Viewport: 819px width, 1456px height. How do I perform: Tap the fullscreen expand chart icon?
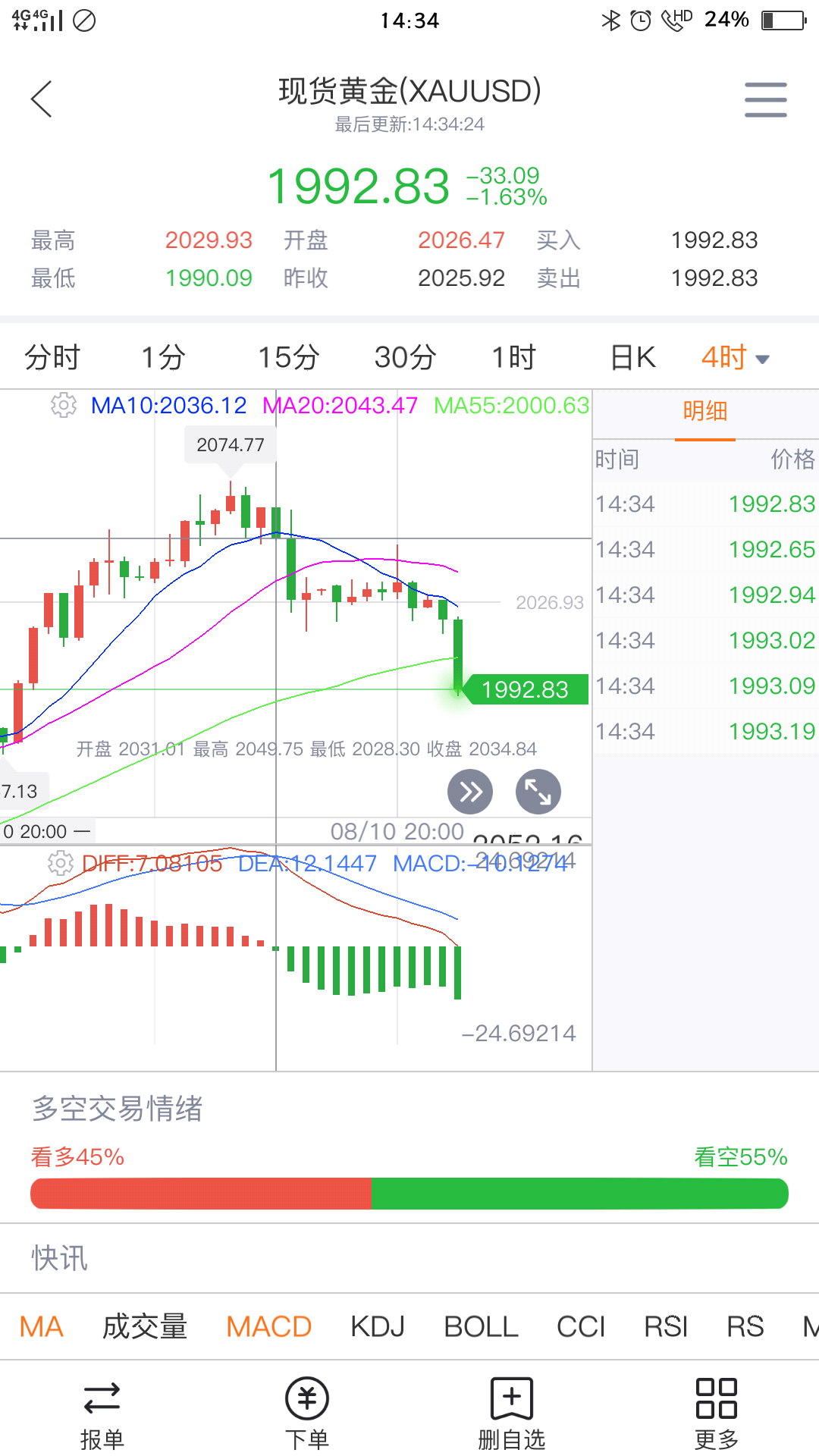[x=538, y=792]
